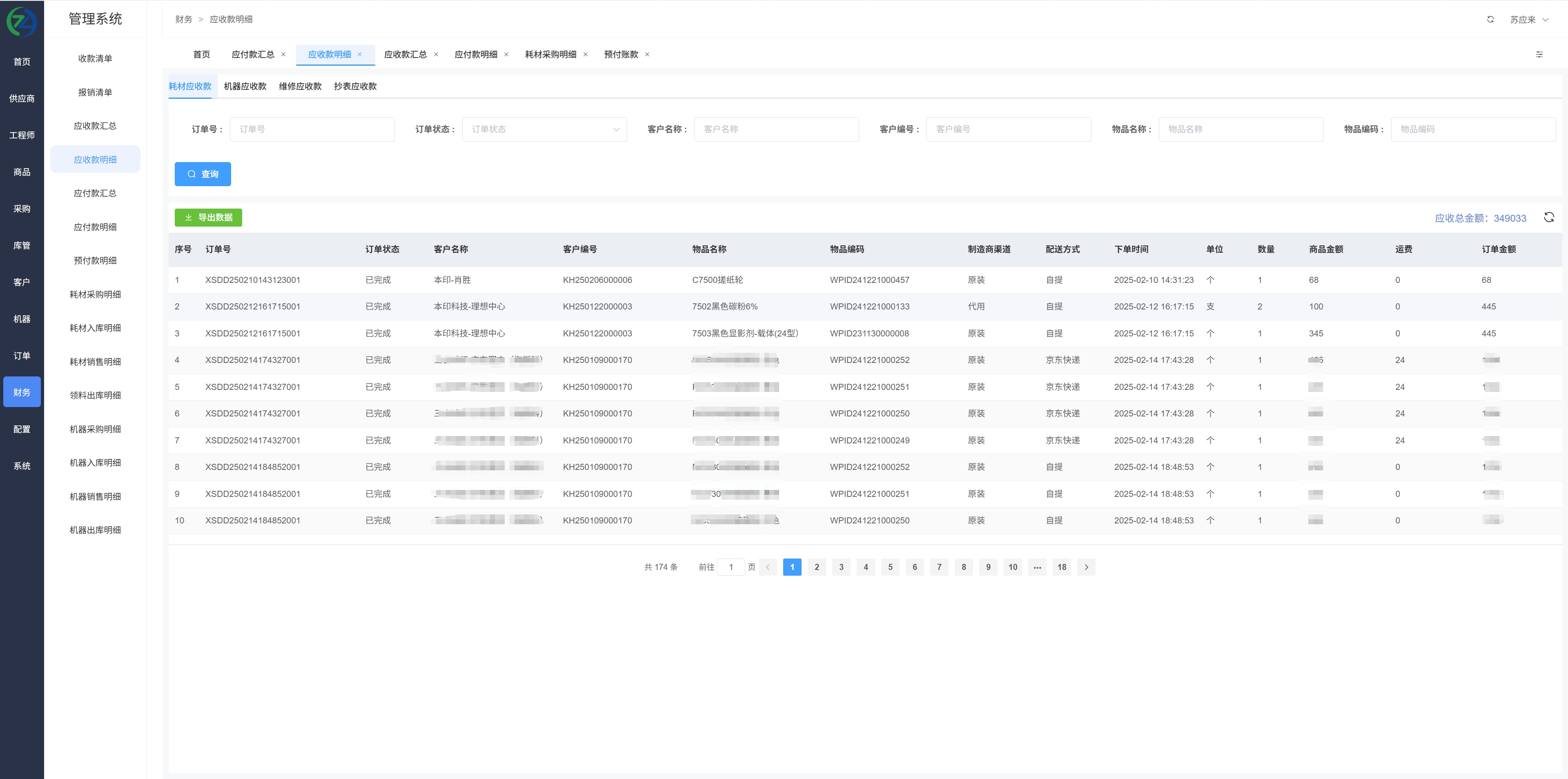Open the 订单状态 dropdown
This screenshot has width=1568, height=779.
tap(544, 129)
